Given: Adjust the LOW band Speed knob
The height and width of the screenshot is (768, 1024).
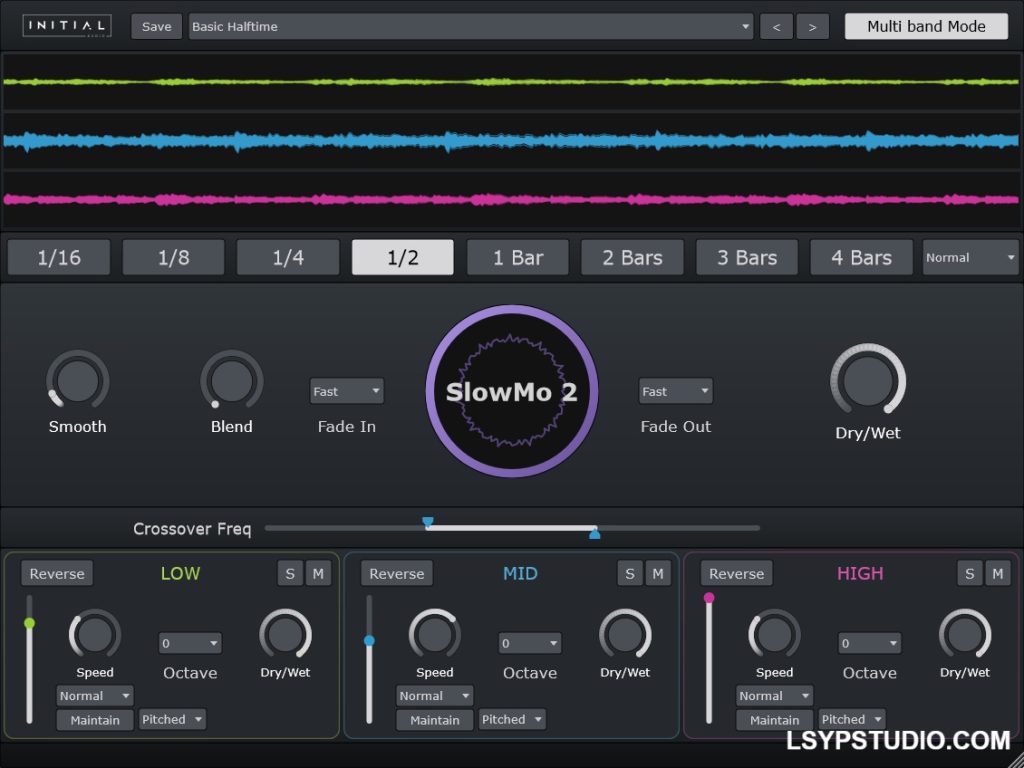Looking at the screenshot, I should pos(95,633).
